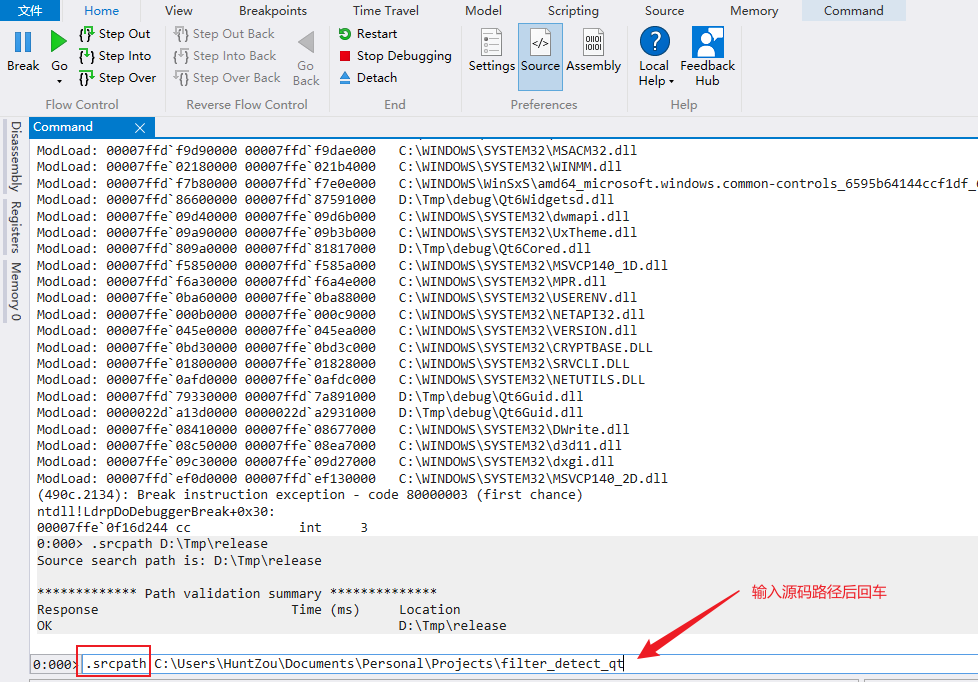Click the Break pause icon

pyautogui.click(x=23, y=42)
